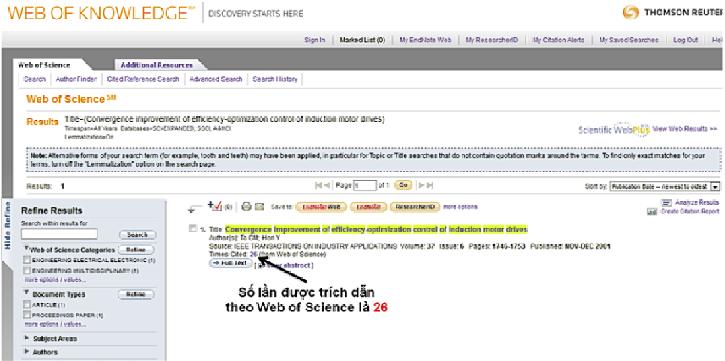Expand the Authors refine section
725x361 pixels.
(x=27, y=352)
